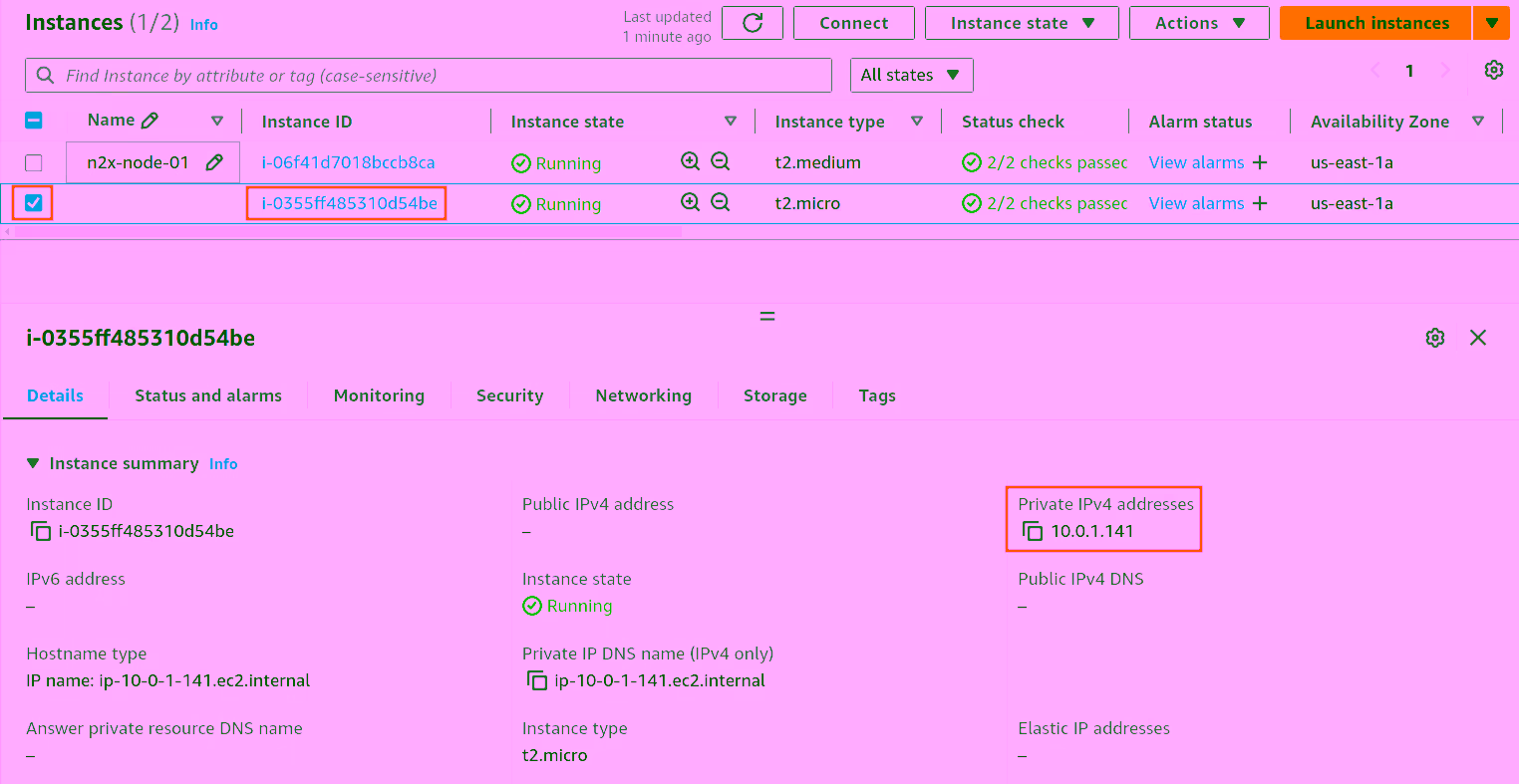Select the checkbox for n2x-node-01
This screenshot has width=1519, height=784.
click(x=32, y=161)
